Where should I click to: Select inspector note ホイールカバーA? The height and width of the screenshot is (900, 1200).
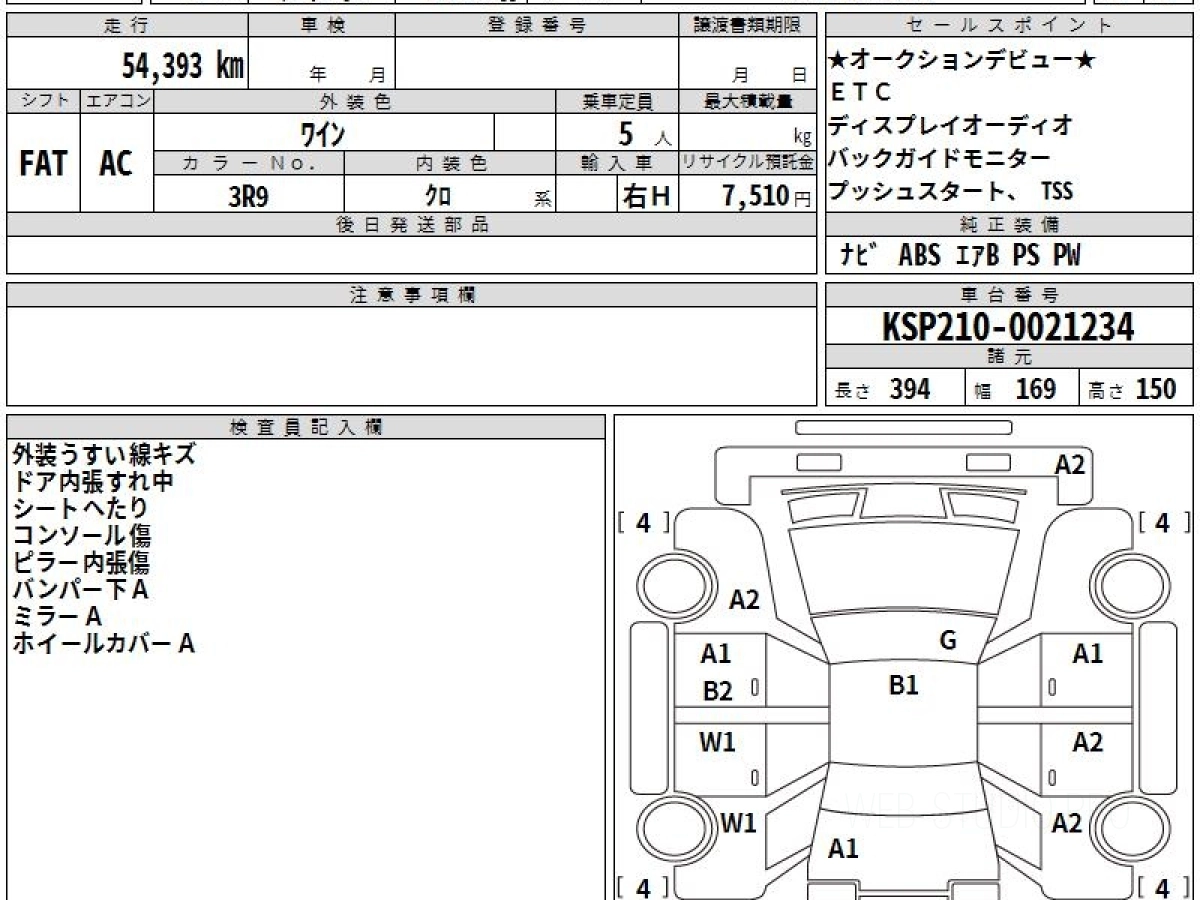[103, 643]
